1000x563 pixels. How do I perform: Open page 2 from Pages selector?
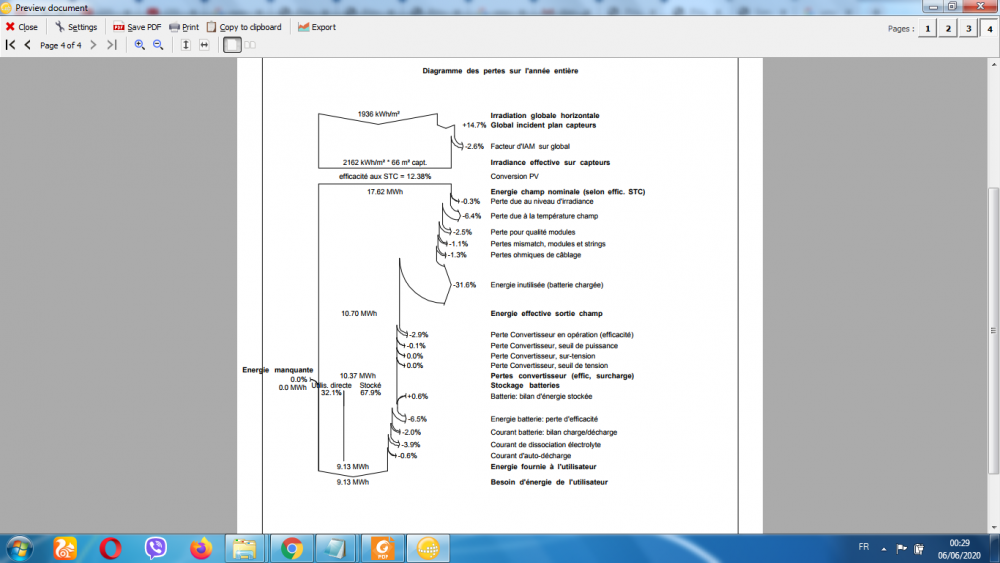coord(948,28)
